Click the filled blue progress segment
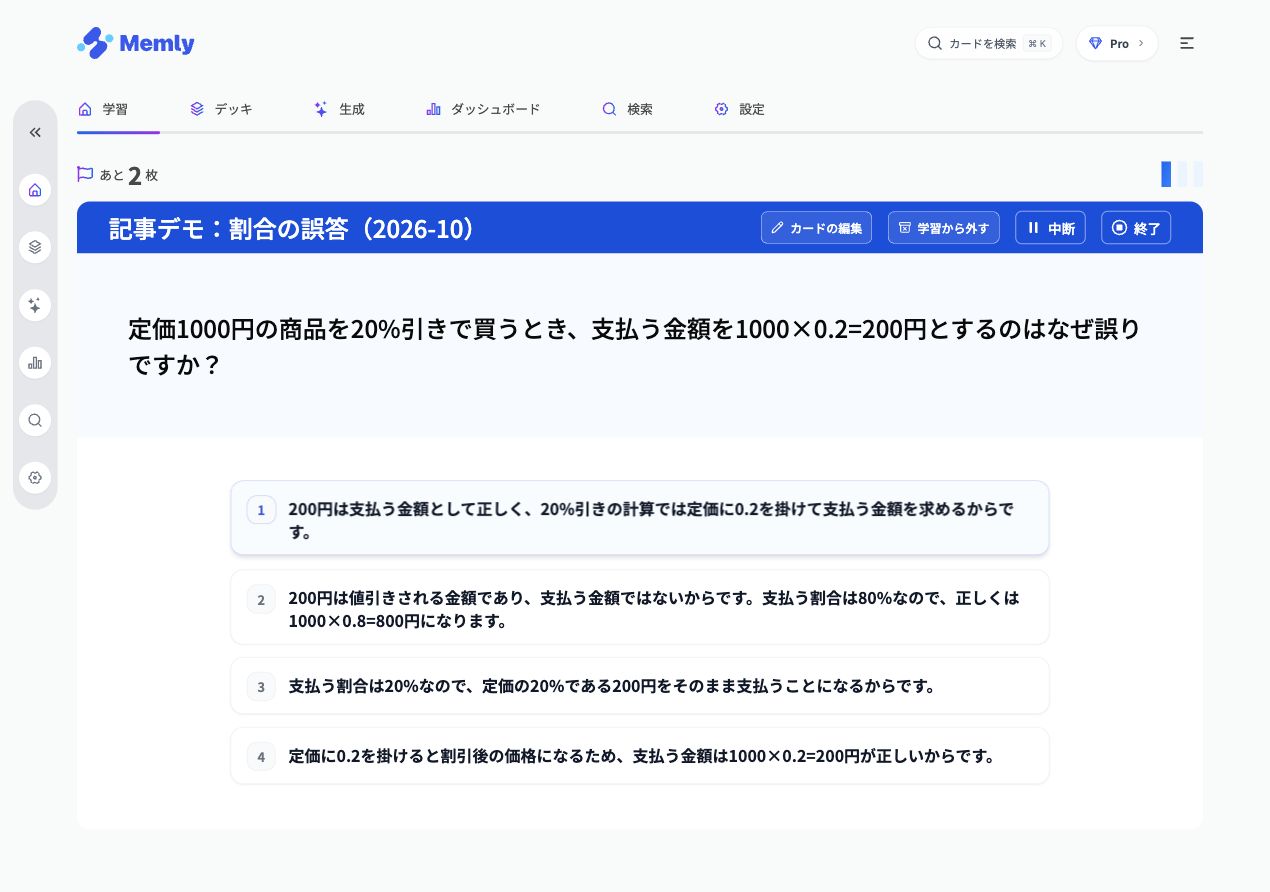 click(1166, 174)
